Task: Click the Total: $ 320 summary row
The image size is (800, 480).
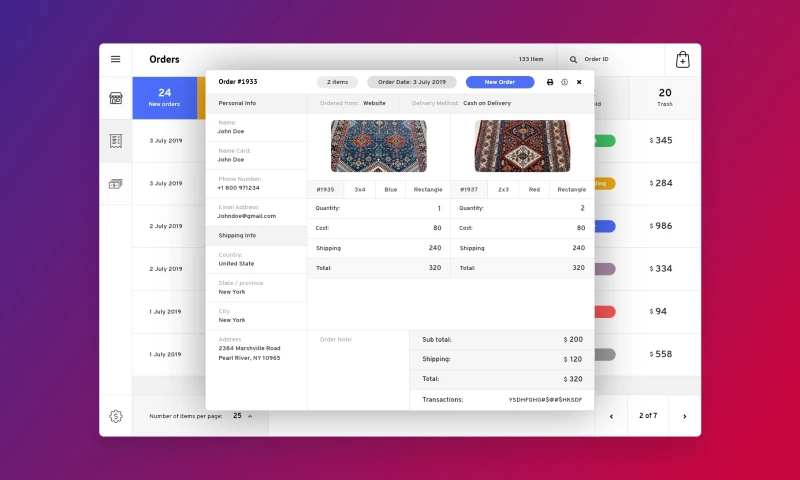Action: tap(502, 380)
